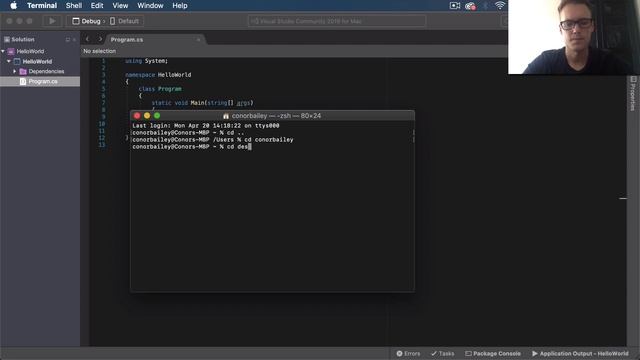Click the 'Last login' line in Terminal
The height and width of the screenshot is (360, 640).
pyautogui.click(x=206, y=126)
